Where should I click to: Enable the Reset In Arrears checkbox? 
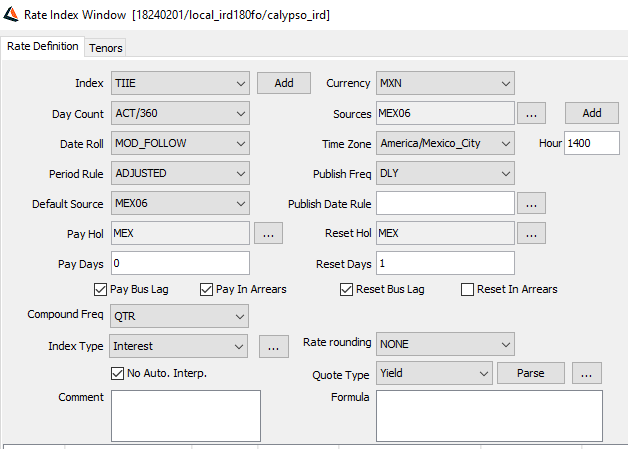[x=467, y=289]
